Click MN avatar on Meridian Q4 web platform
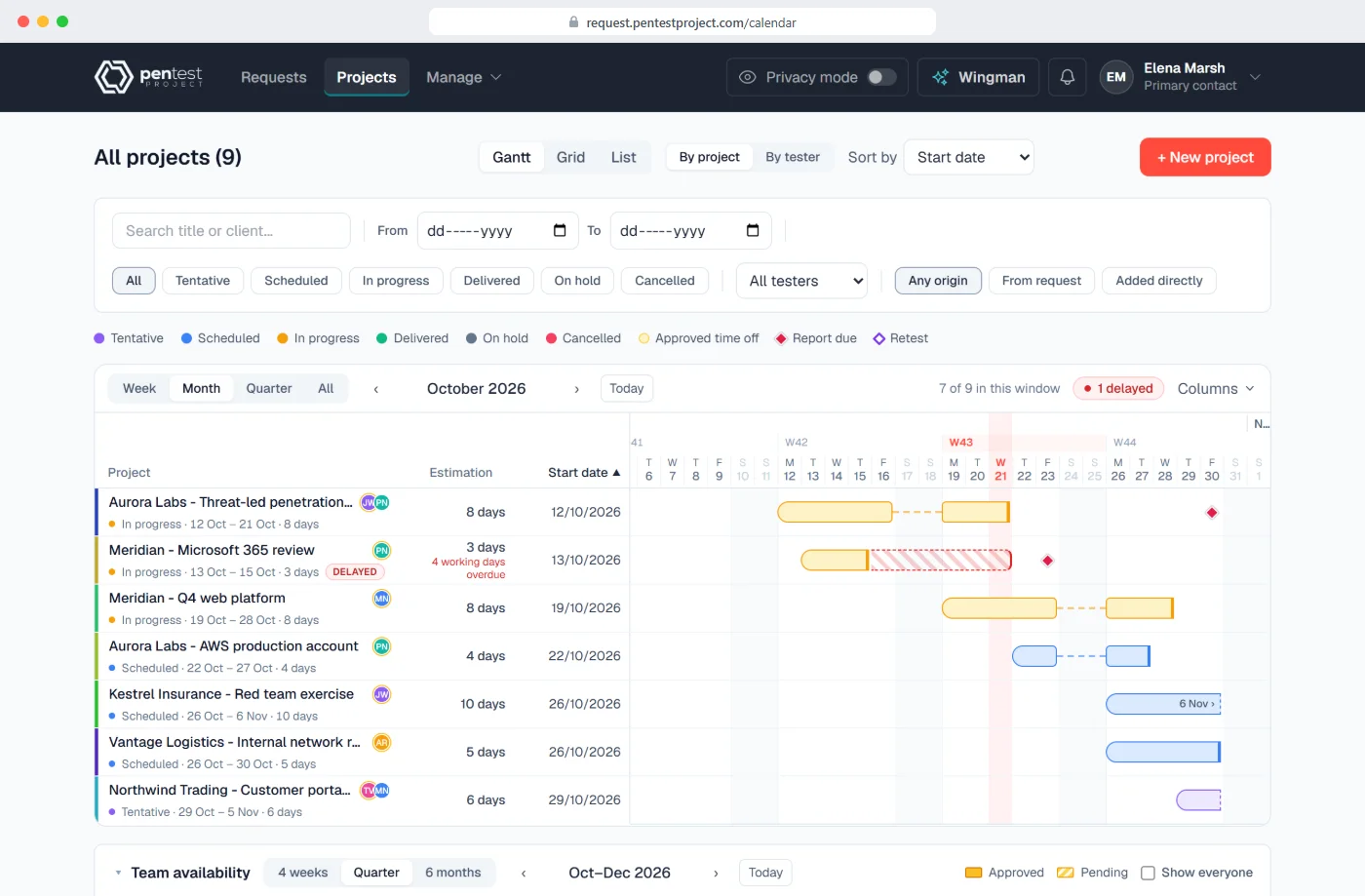This screenshot has width=1365, height=896. tap(382, 599)
